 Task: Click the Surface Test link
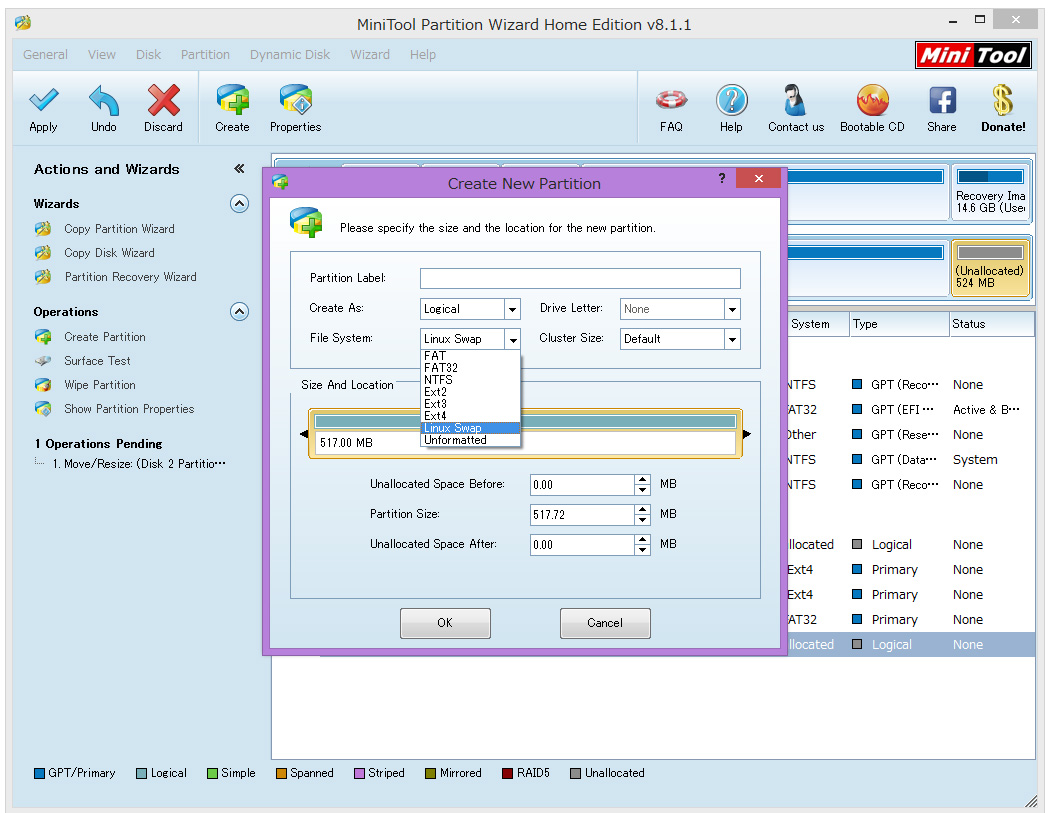[x=97, y=361]
